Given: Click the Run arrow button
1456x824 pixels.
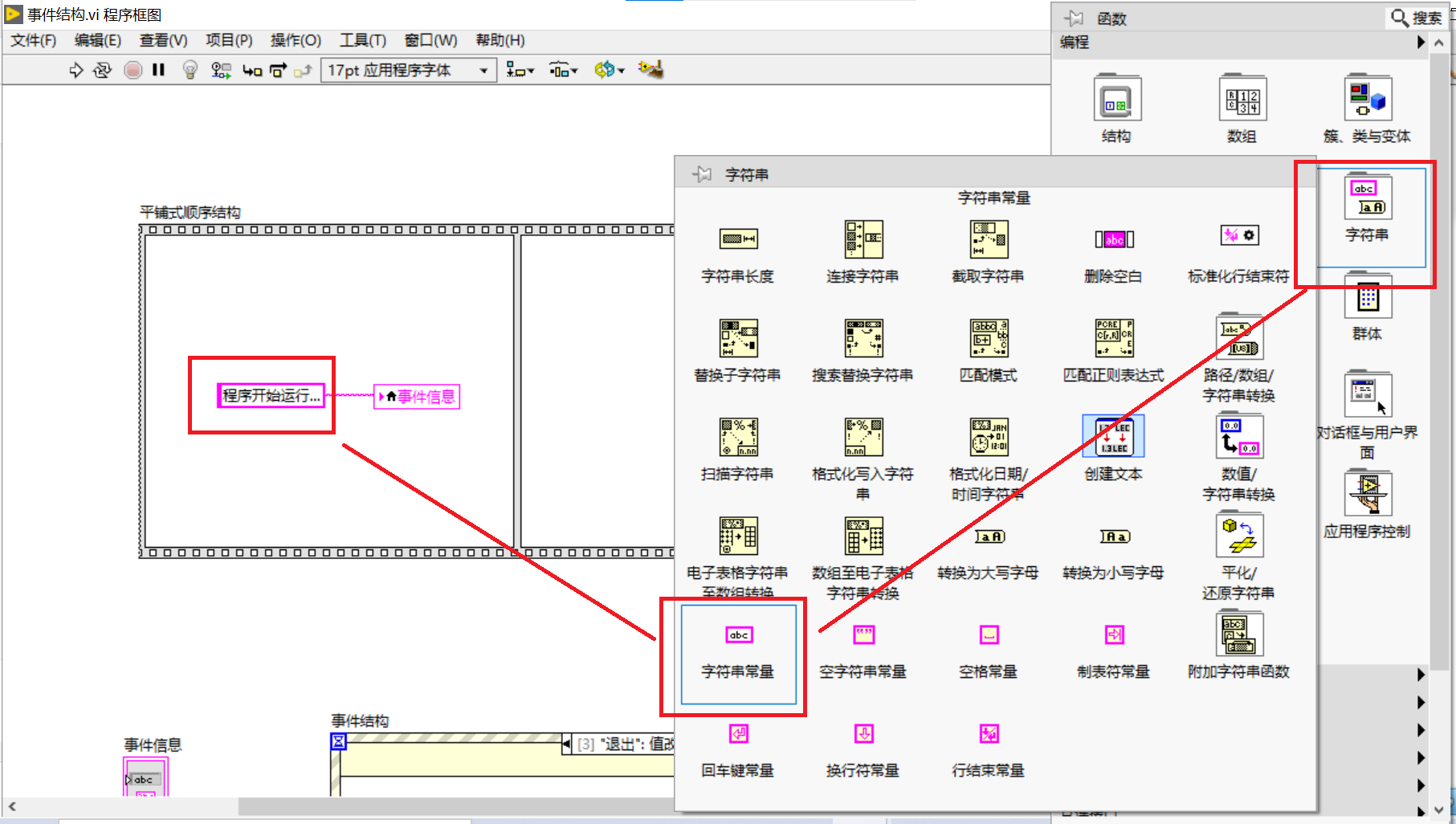Looking at the screenshot, I should [x=76, y=71].
